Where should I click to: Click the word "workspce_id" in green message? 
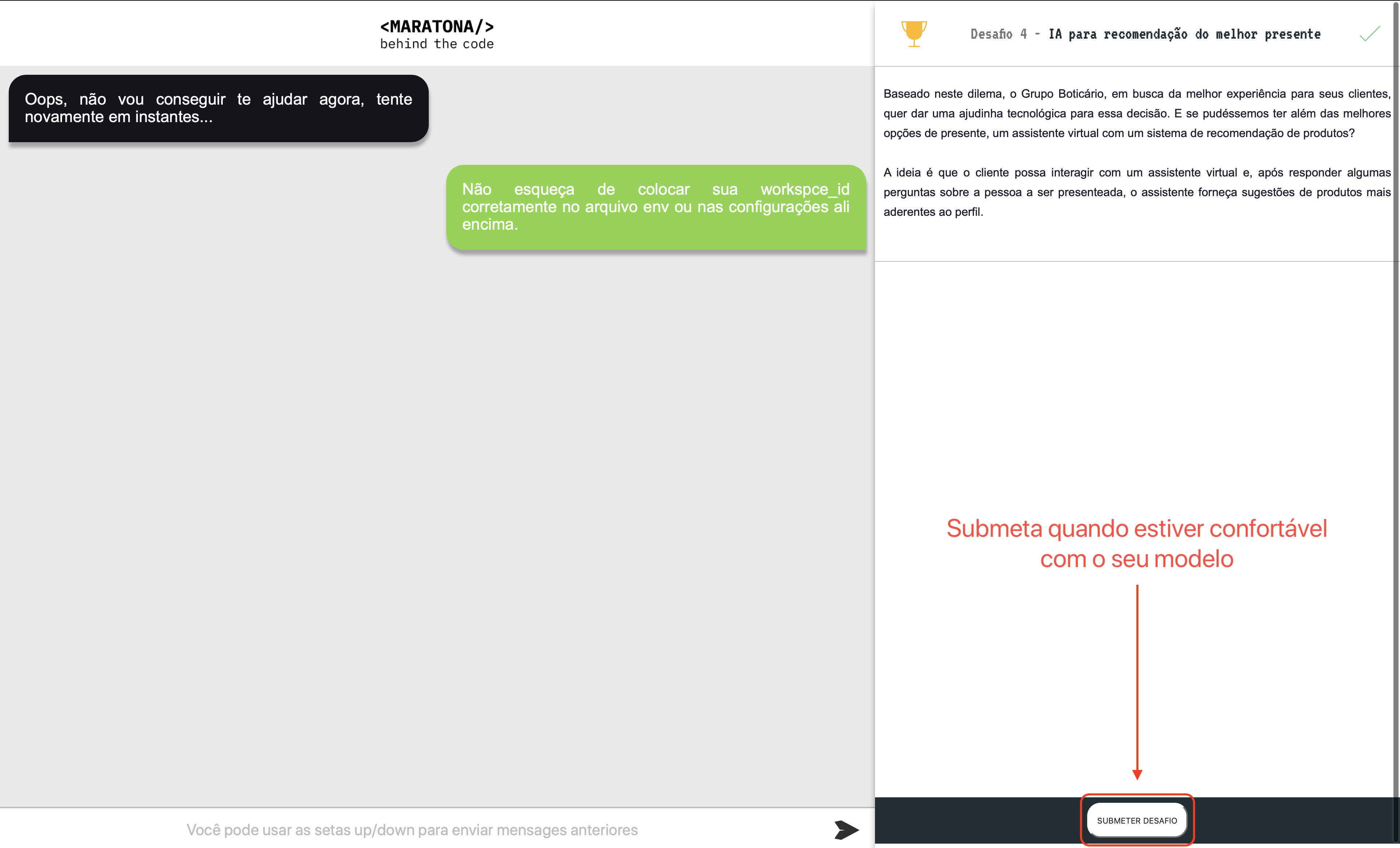(805, 189)
